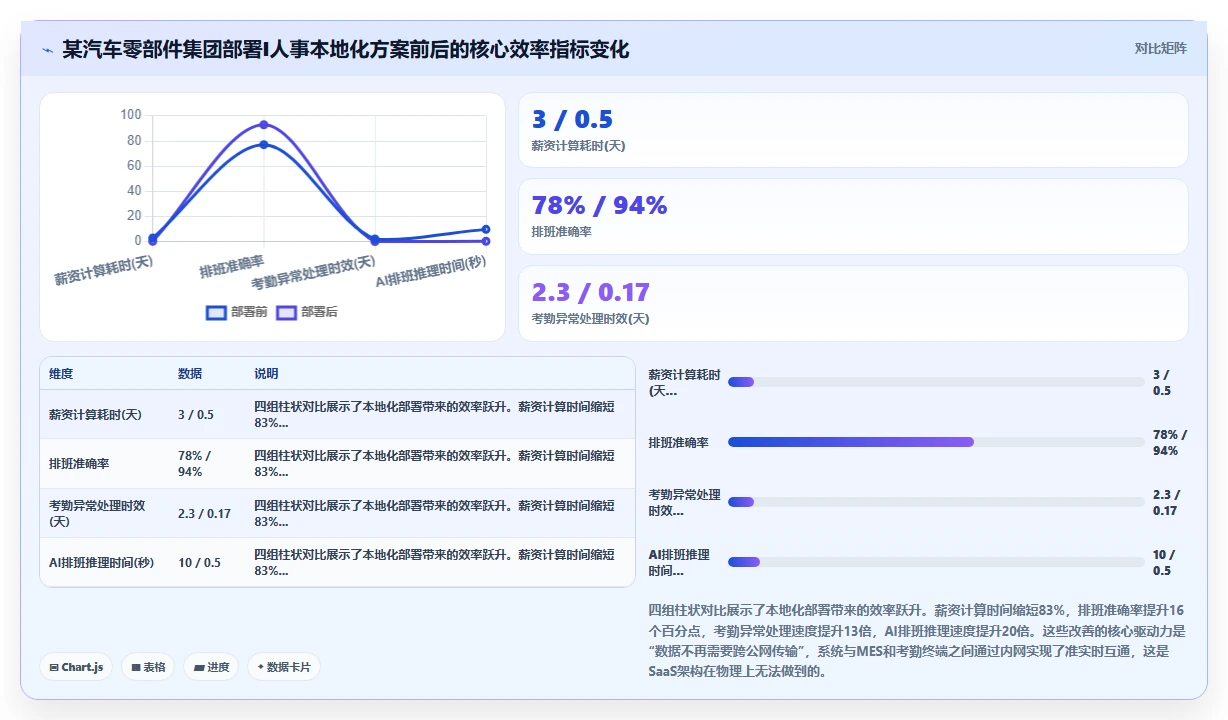
Task: Click the 进度 tag
Action: [211, 667]
